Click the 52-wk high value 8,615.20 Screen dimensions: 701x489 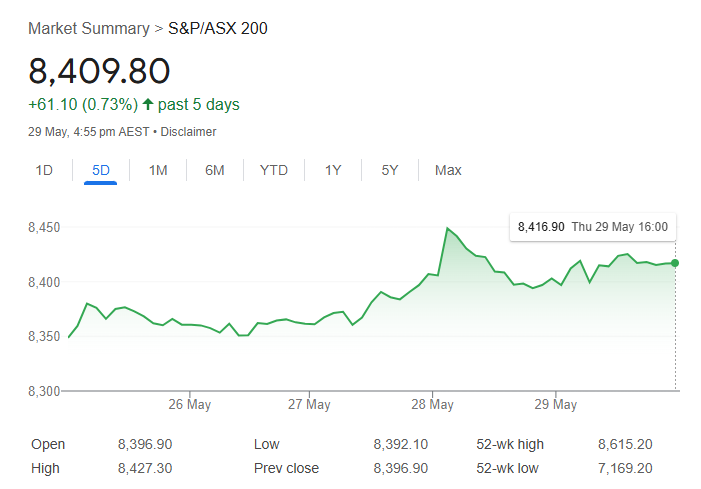click(x=625, y=444)
